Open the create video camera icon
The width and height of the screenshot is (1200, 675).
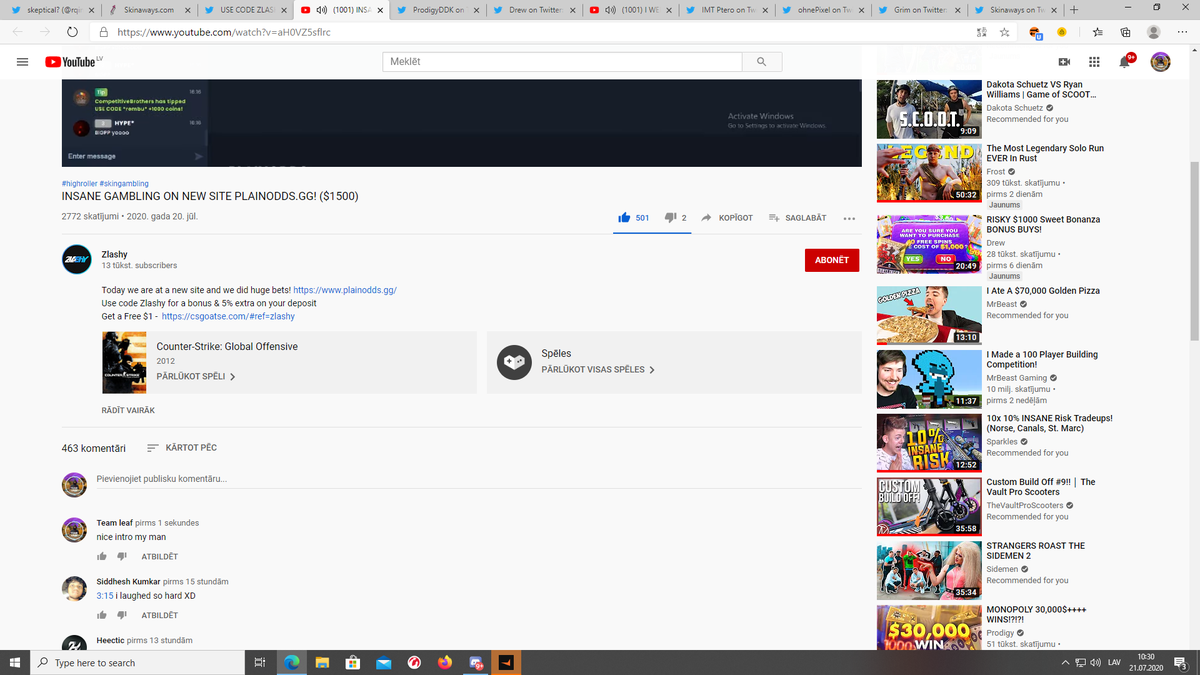pyautogui.click(x=1064, y=62)
